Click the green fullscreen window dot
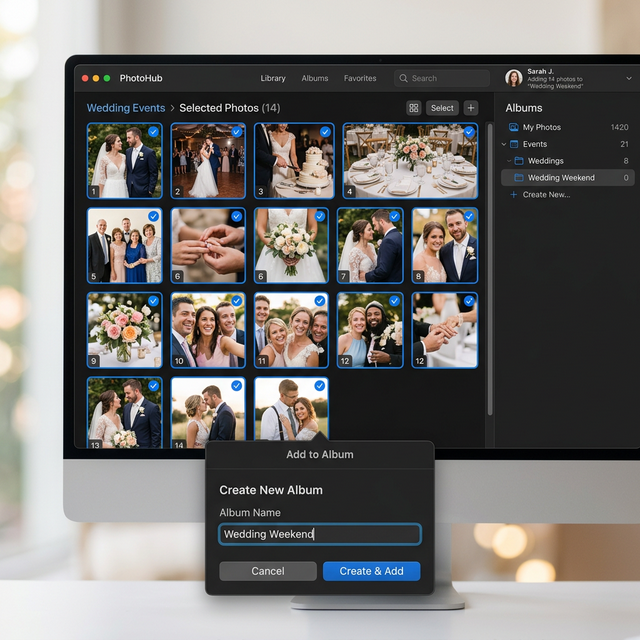The height and width of the screenshot is (640, 640). click(107, 78)
